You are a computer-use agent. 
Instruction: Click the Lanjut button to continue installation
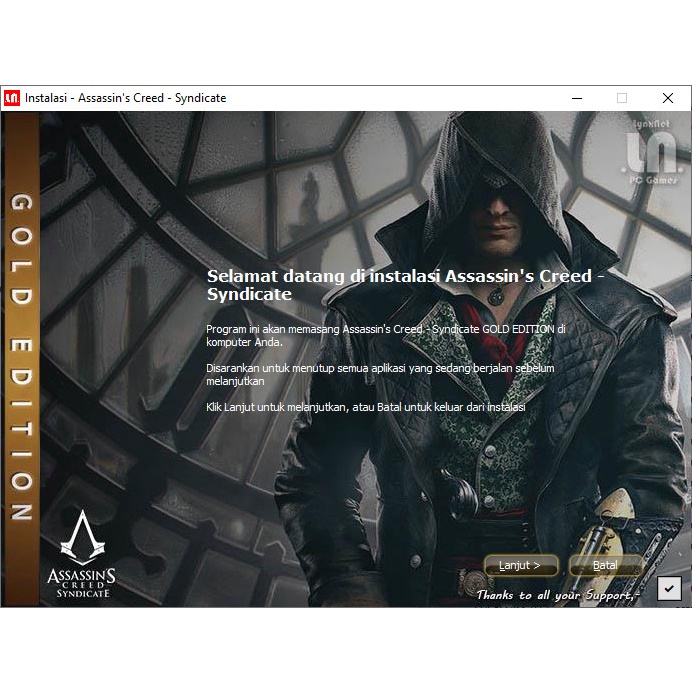[521, 565]
